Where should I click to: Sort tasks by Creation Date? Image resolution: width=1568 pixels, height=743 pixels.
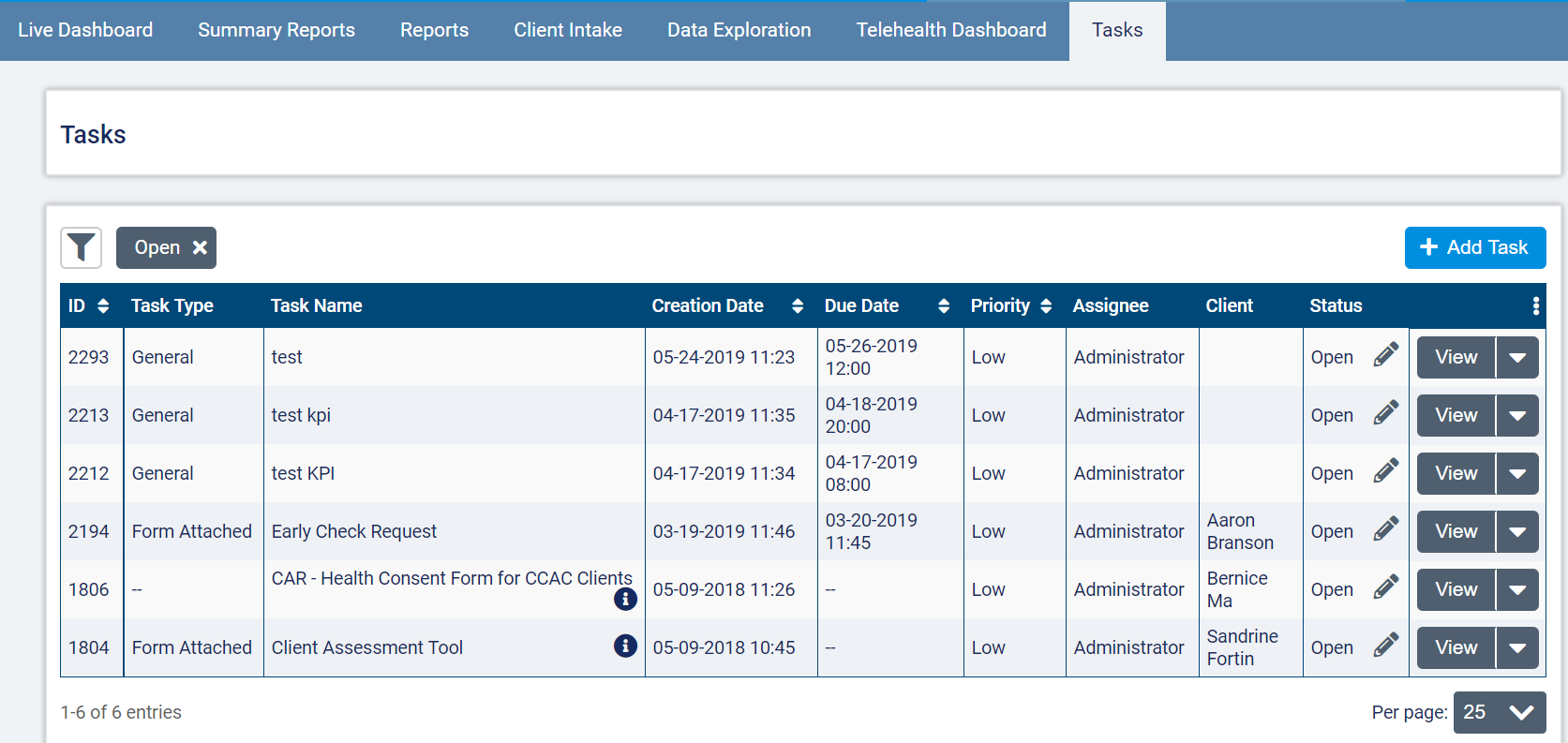[x=797, y=305]
